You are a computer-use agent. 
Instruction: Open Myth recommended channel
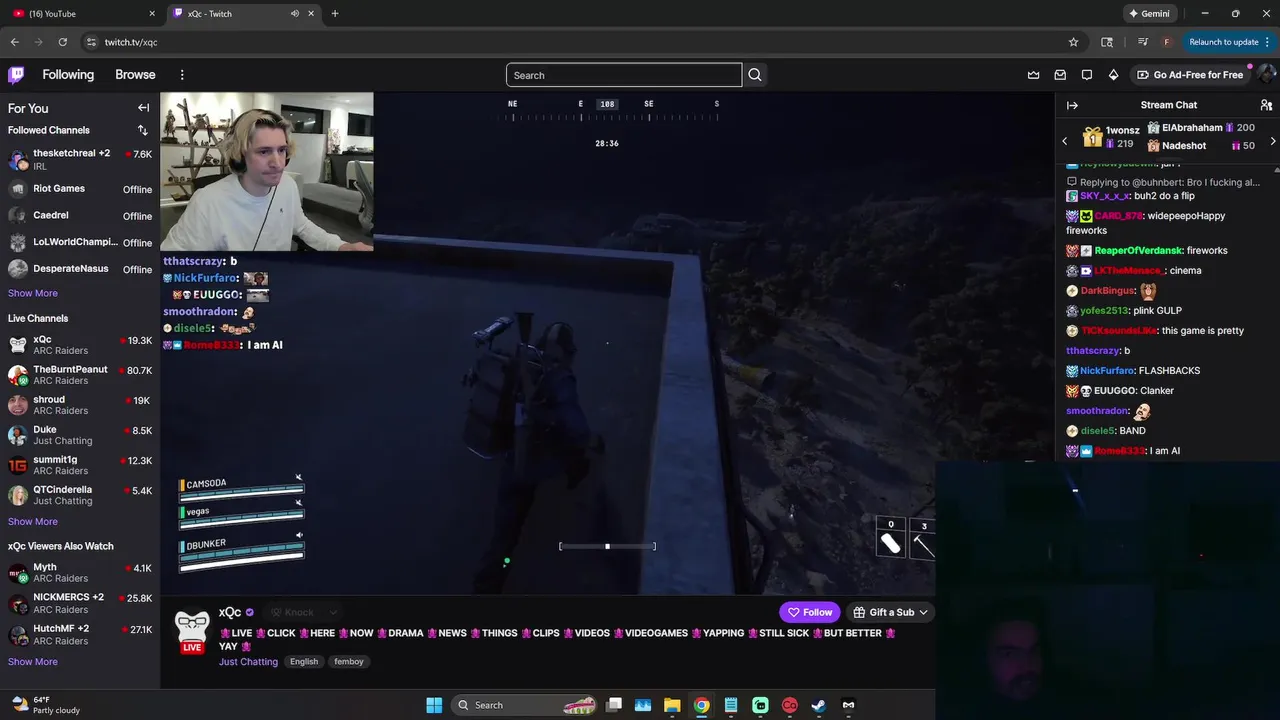click(x=80, y=573)
